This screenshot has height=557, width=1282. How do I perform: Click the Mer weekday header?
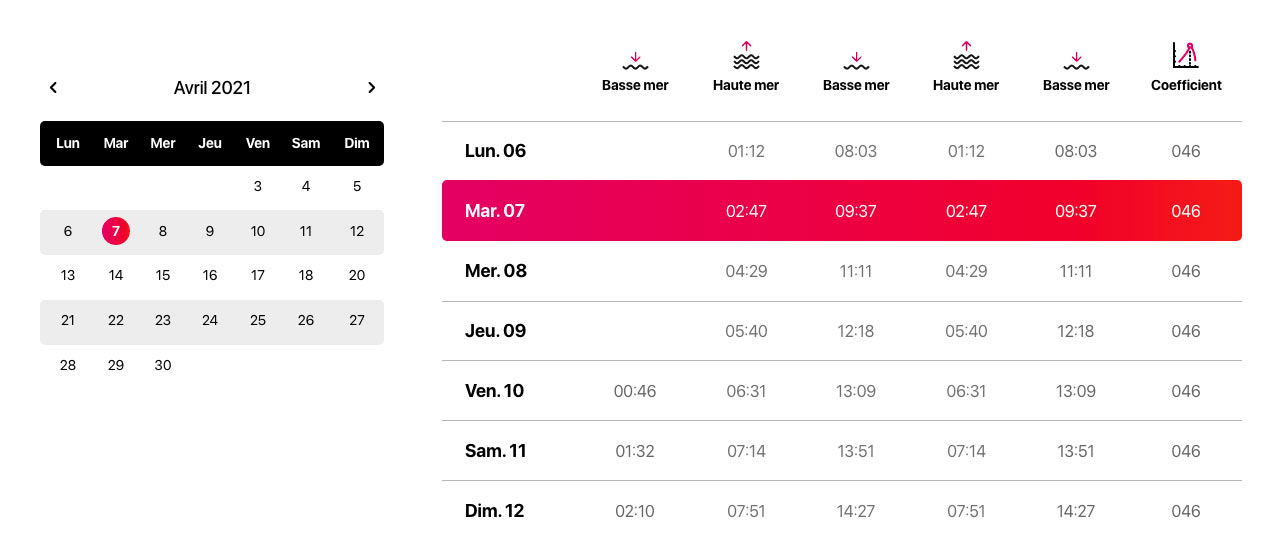tap(163, 144)
